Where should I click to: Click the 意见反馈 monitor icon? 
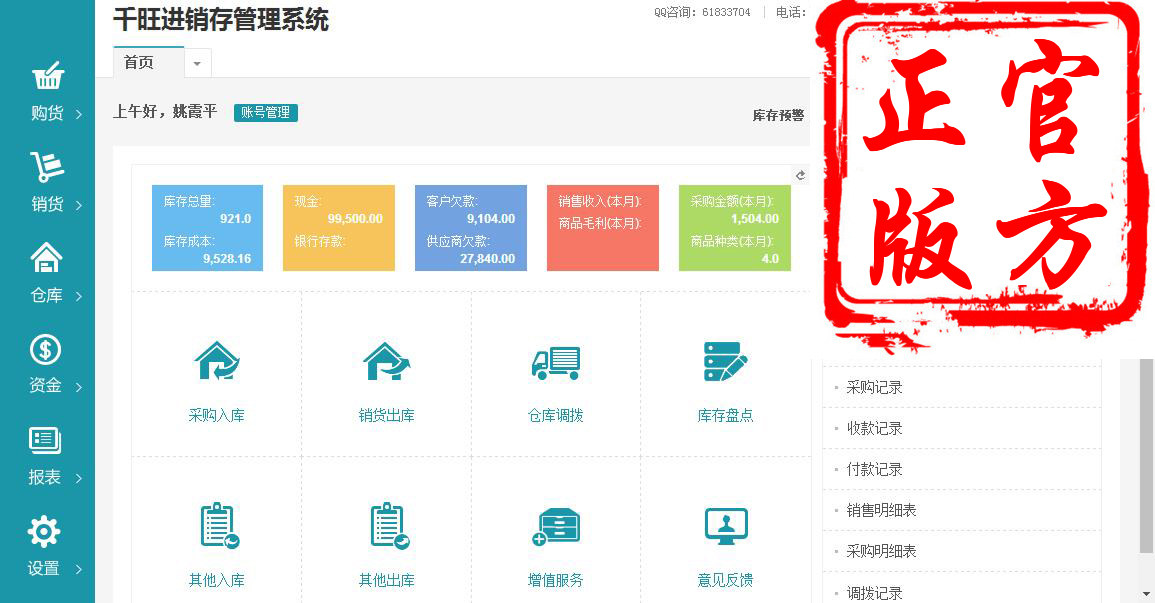[726, 526]
